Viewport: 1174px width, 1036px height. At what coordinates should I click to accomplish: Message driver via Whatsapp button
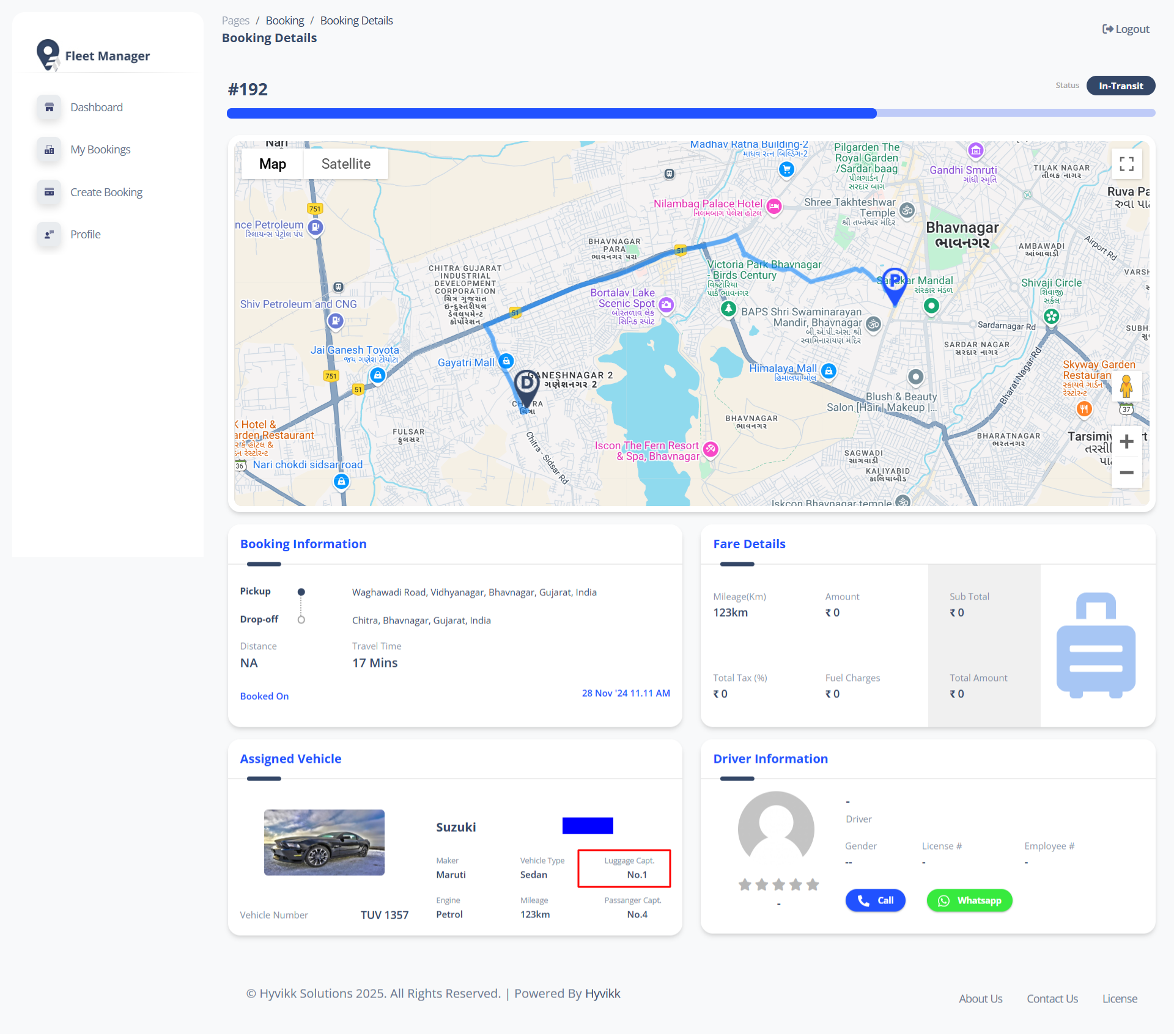[x=969, y=900]
